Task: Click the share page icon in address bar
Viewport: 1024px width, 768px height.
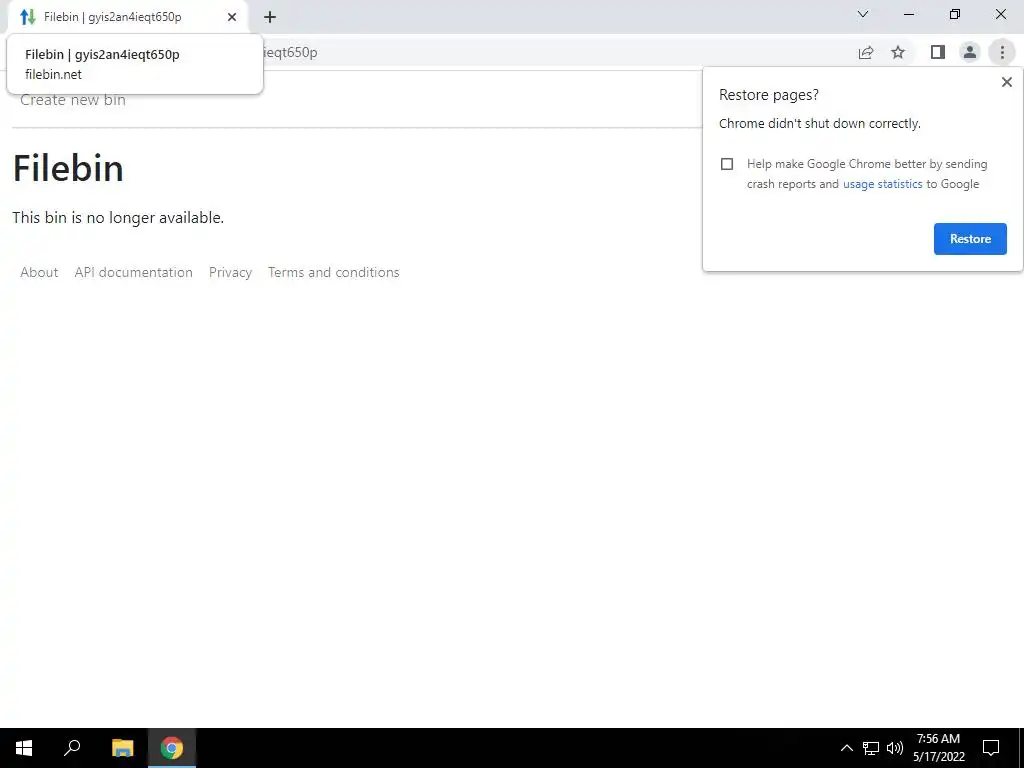Action: 865,52
